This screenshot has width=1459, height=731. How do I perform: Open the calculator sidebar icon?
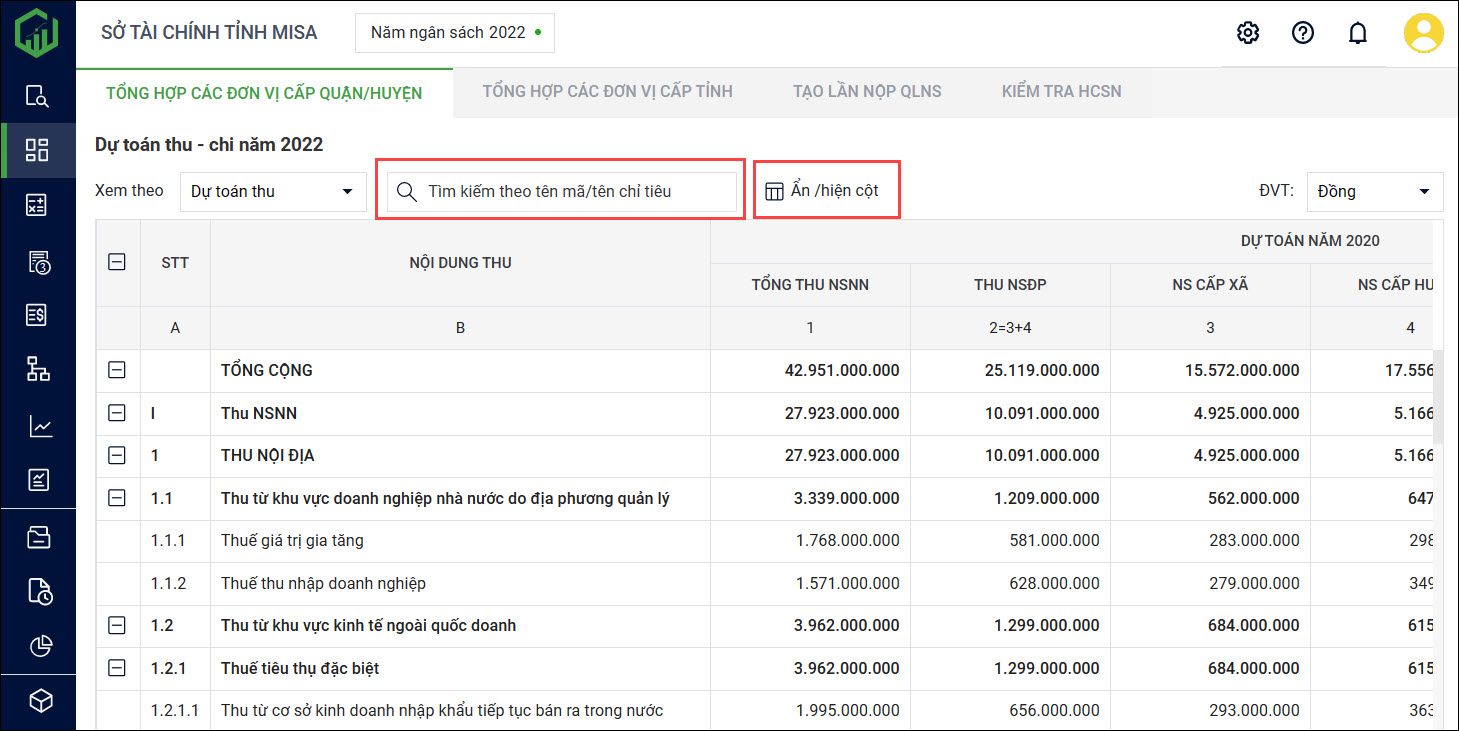[x=38, y=205]
